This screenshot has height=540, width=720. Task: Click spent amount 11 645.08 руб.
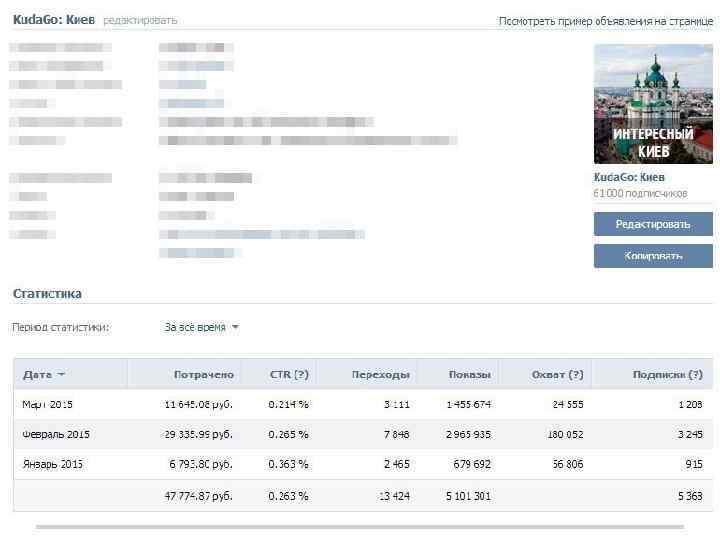pyautogui.click(x=199, y=405)
